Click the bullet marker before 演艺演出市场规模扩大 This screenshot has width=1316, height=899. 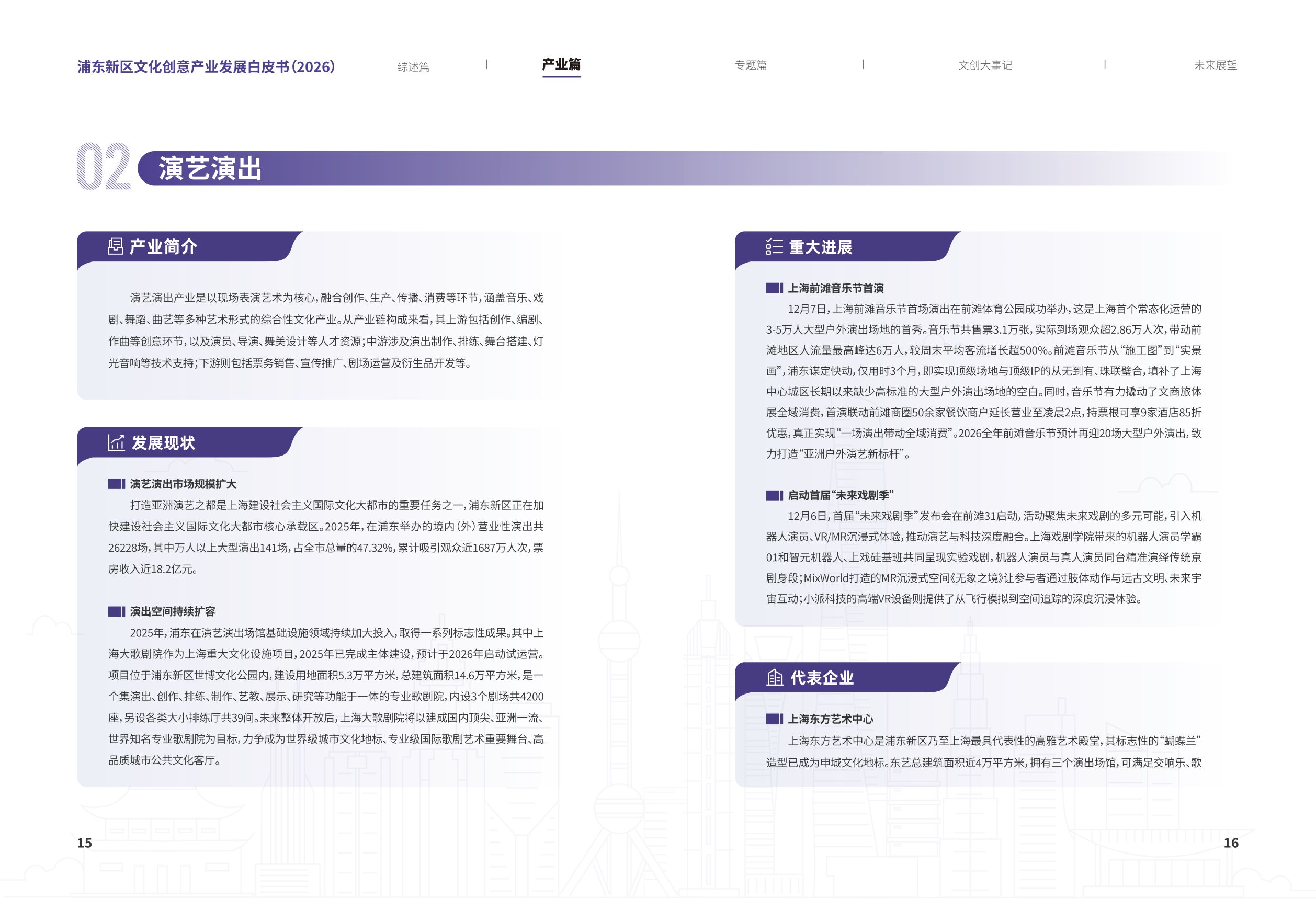pyautogui.click(x=117, y=484)
